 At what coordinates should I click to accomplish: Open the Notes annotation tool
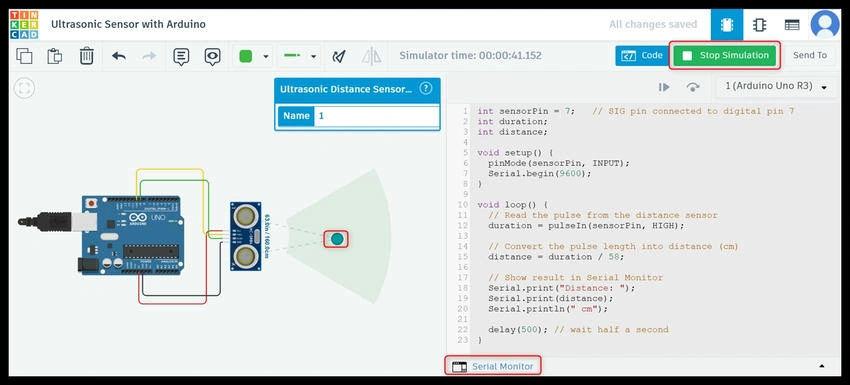pyautogui.click(x=181, y=56)
